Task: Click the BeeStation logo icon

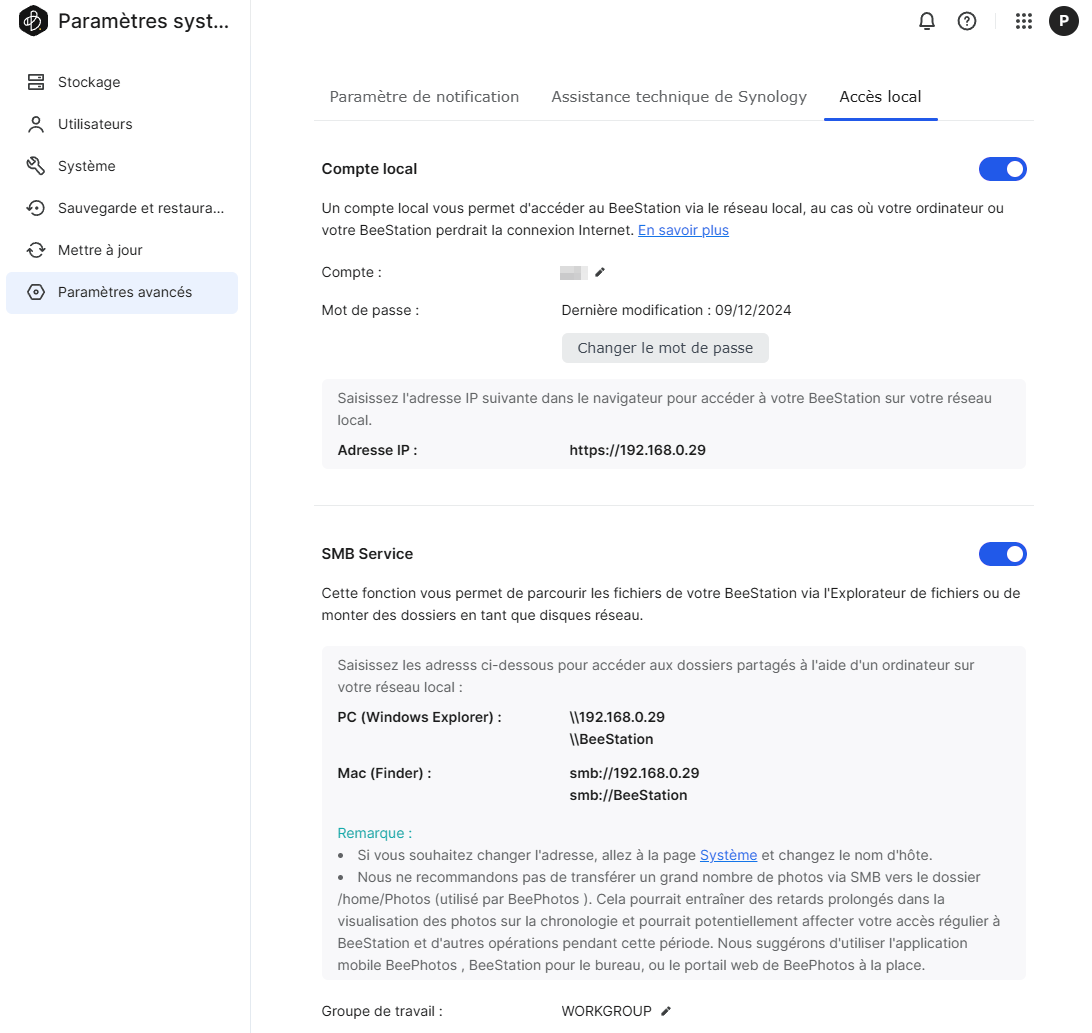Action: click(34, 21)
